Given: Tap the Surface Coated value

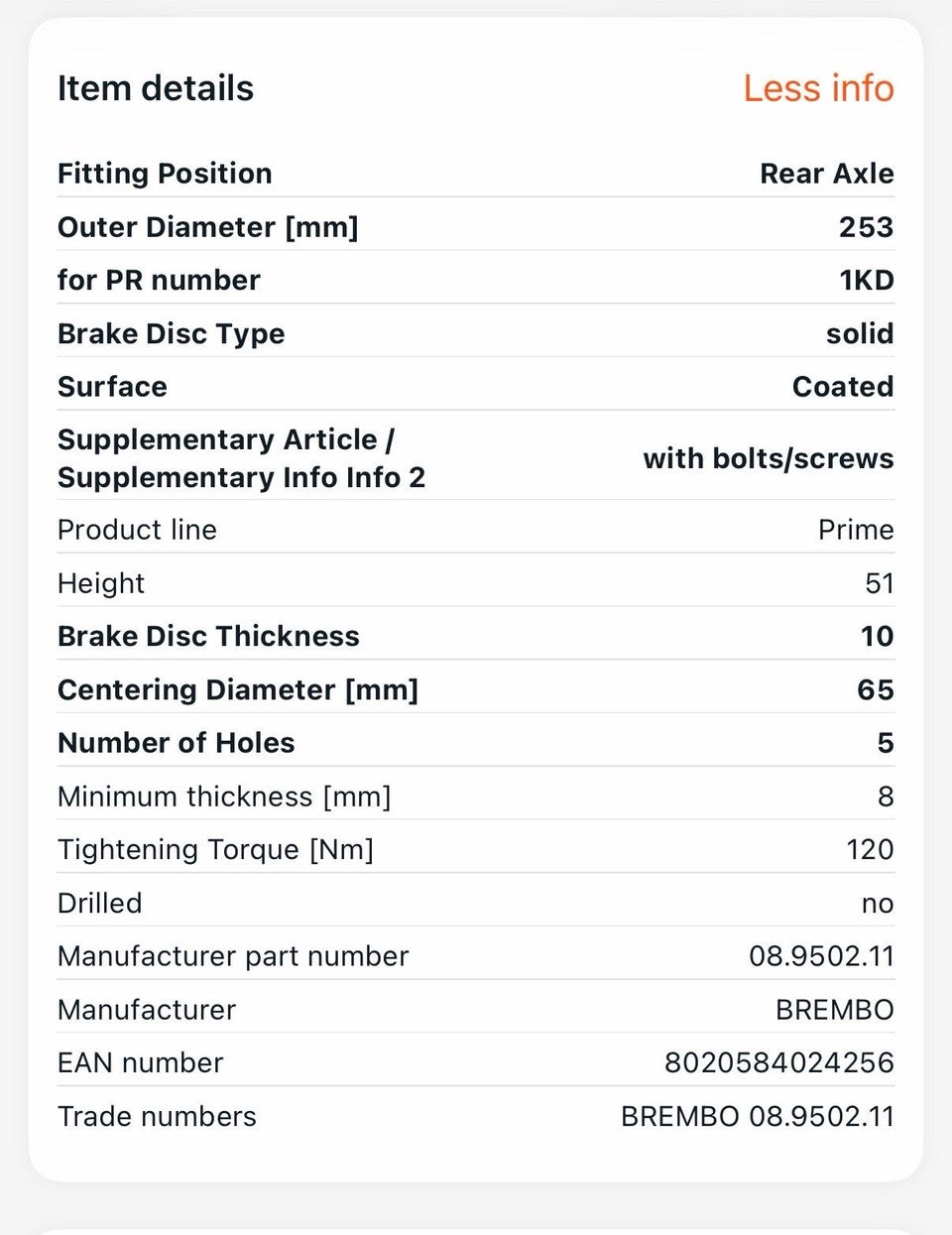Looking at the screenshot, I should (x=843, y=387).
